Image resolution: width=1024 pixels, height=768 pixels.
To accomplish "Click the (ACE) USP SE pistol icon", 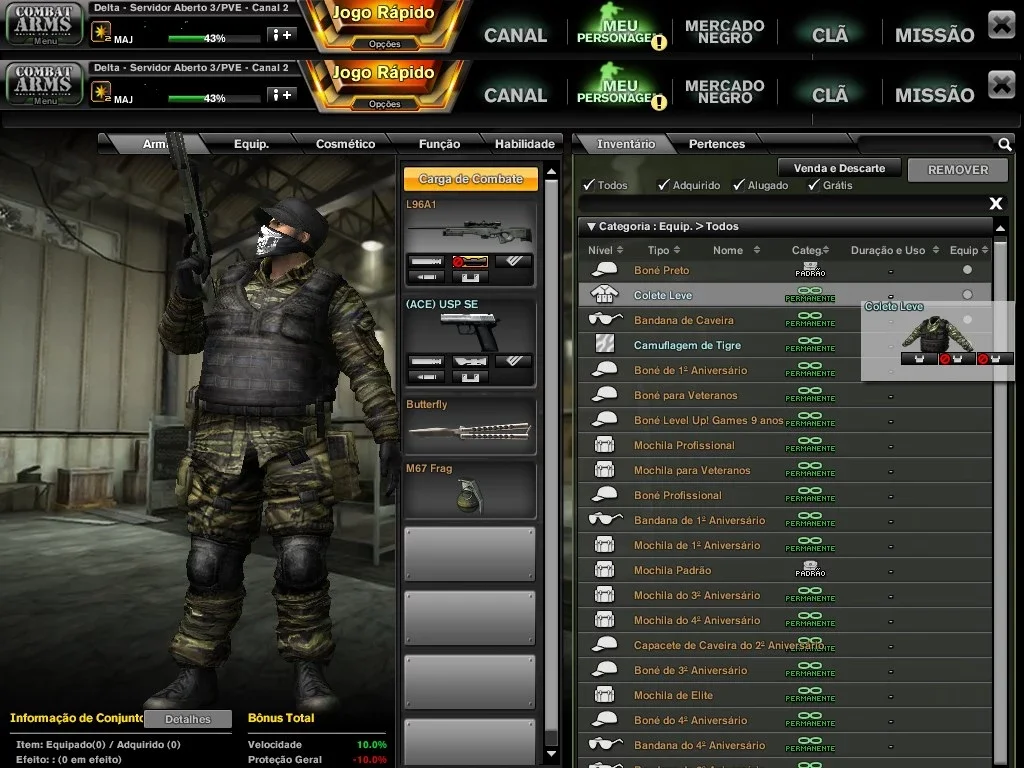I will point(470,330).
